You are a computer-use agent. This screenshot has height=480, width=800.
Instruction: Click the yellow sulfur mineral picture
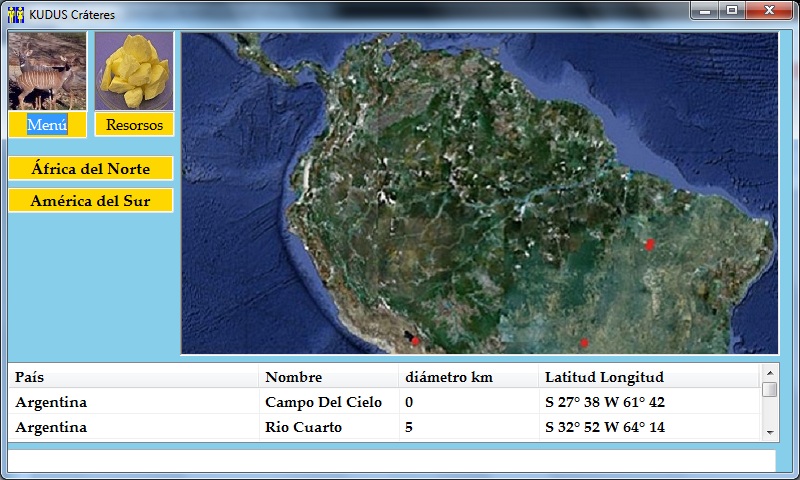click(135, 71)
